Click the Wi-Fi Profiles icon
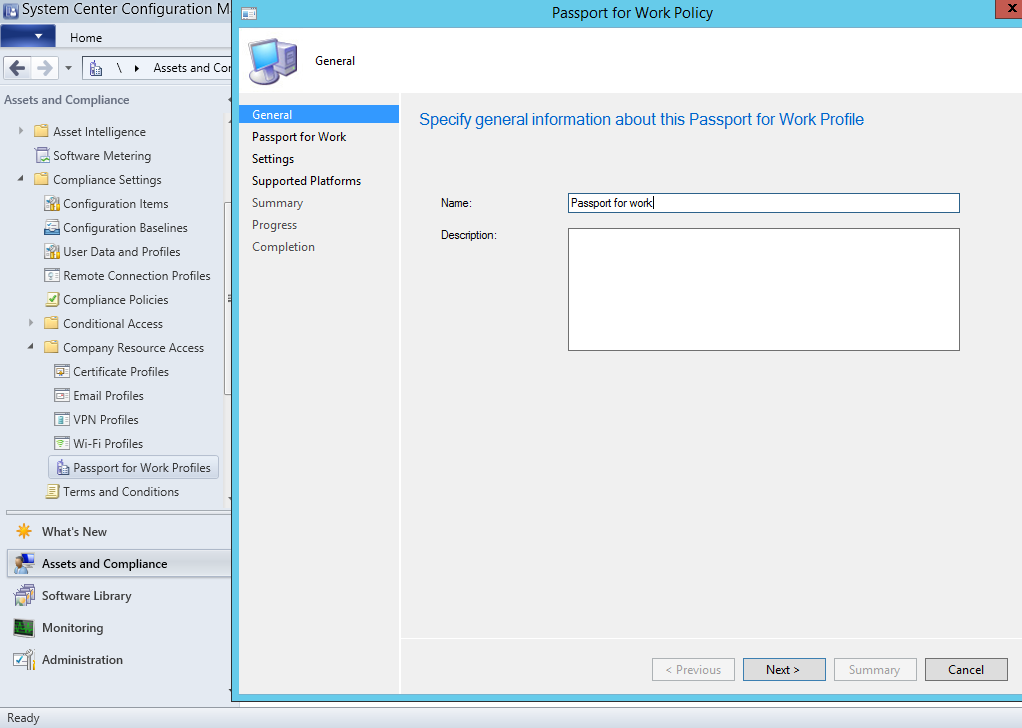This screenshot has width=1022, height=728. click(x=61, y=443)
